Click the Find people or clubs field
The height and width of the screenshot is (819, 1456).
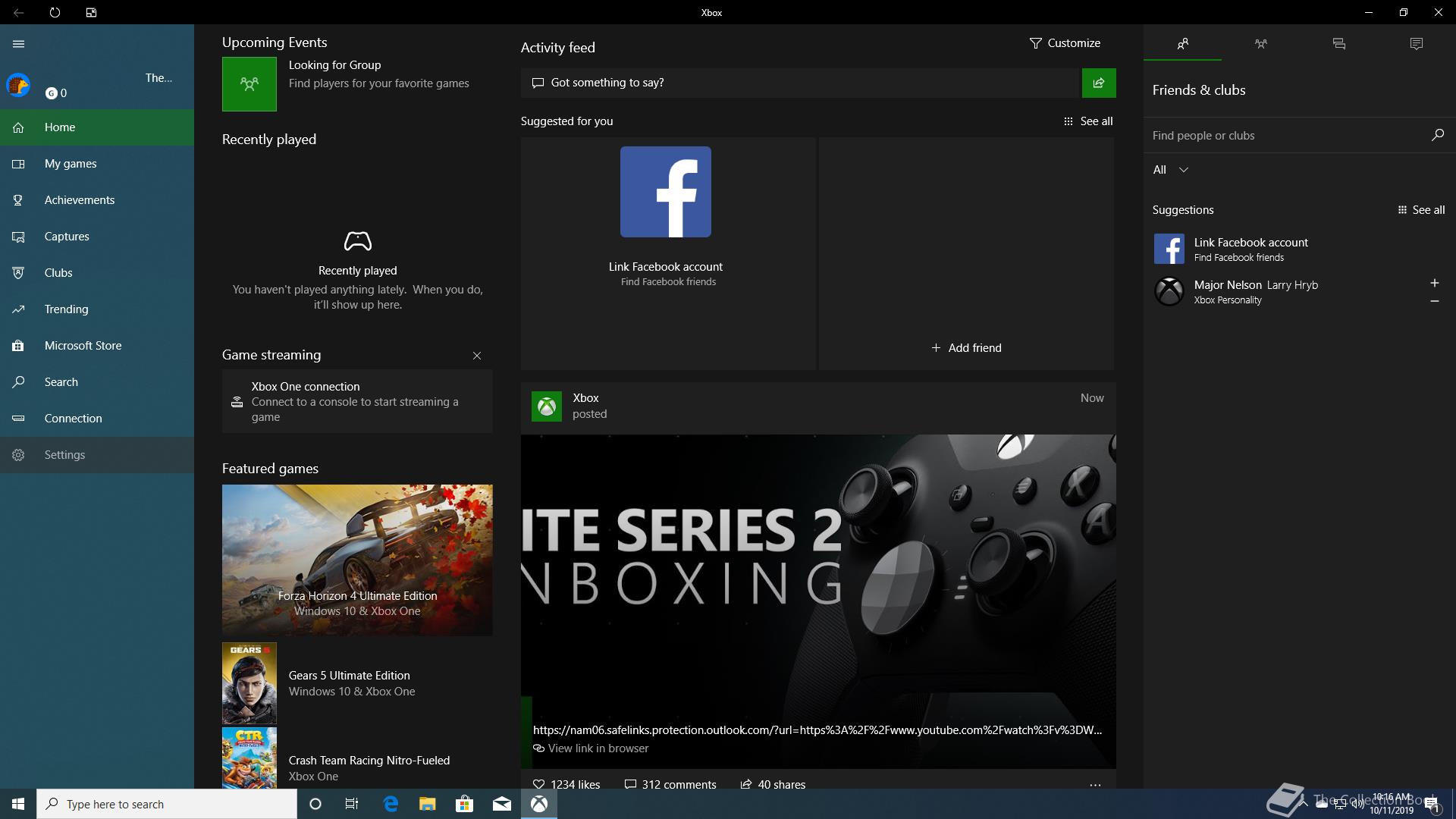click(x=1285, y=136)
